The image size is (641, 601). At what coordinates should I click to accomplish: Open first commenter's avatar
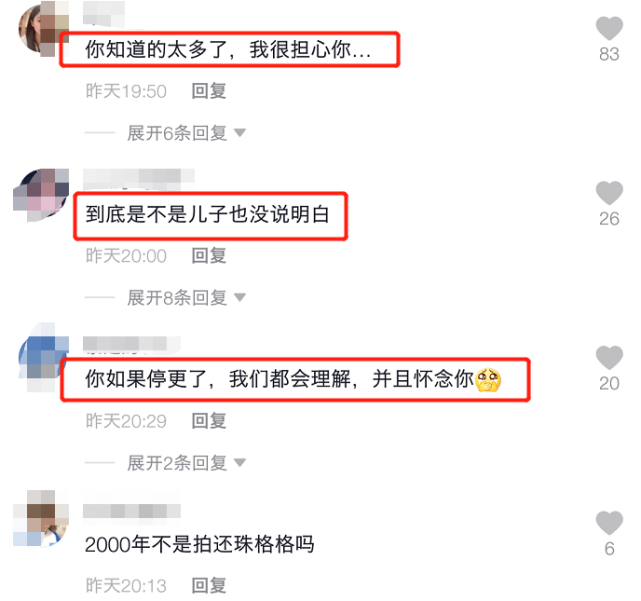[x=43, y=29]
